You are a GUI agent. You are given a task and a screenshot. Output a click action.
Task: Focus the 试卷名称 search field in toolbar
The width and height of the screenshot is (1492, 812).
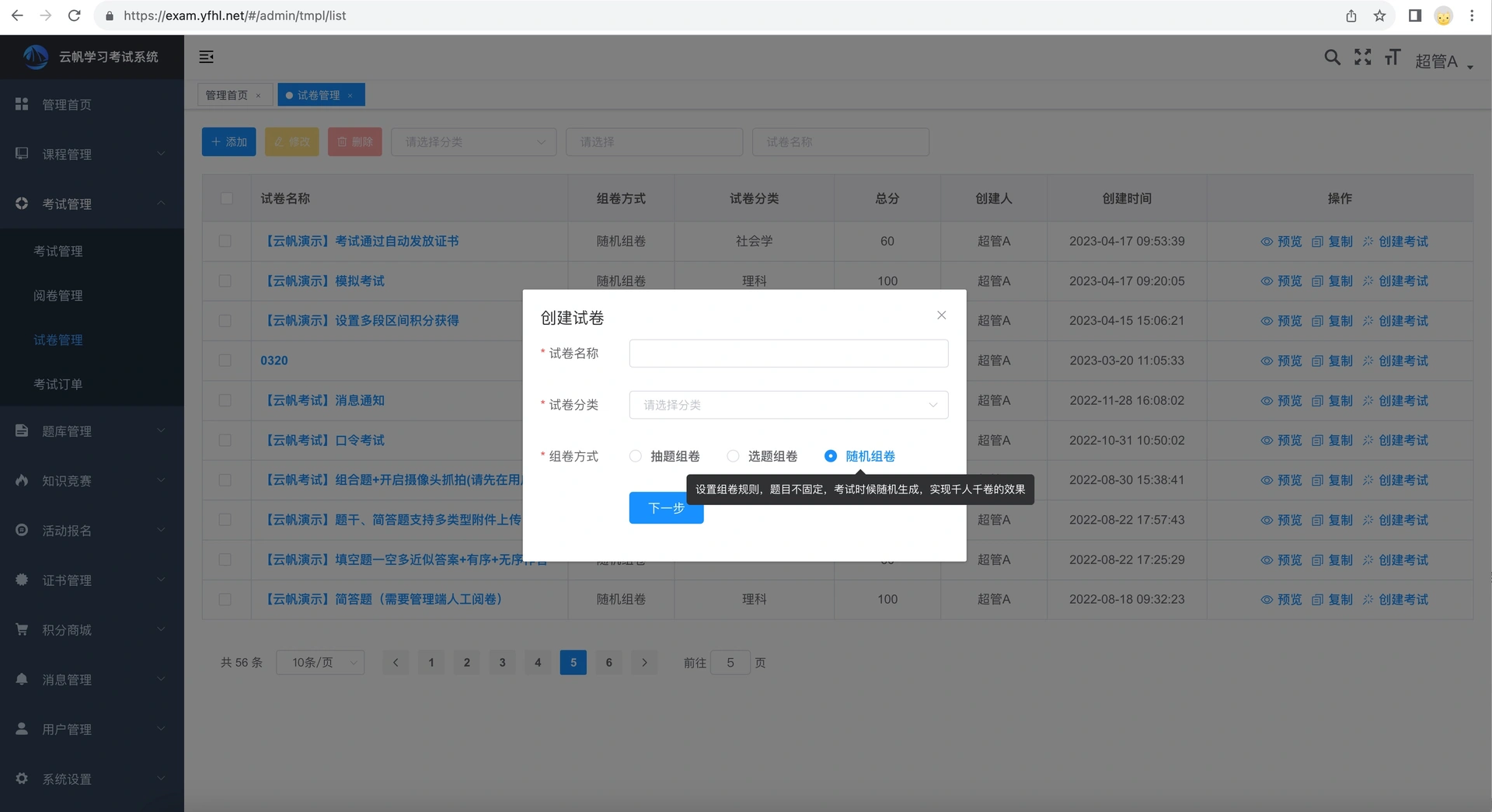tap(841, 142)
